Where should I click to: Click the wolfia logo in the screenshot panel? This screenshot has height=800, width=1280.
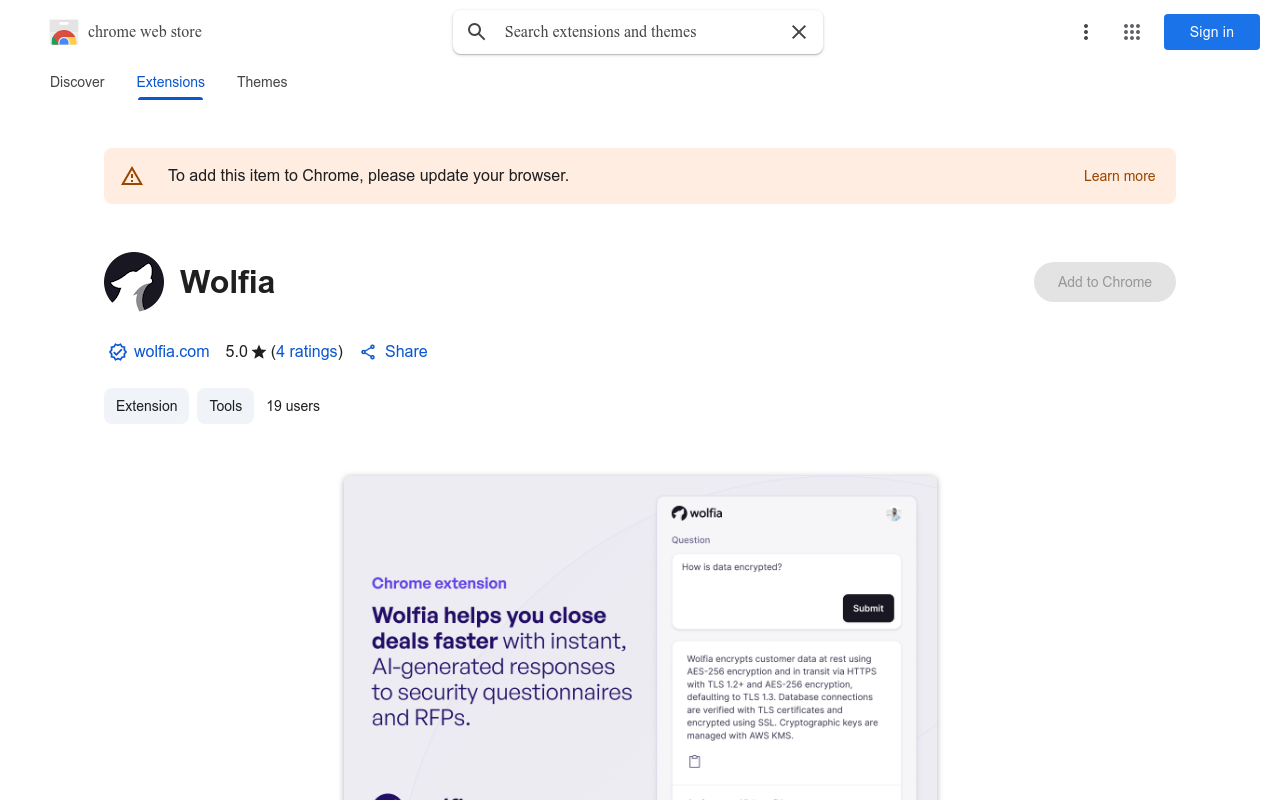point(697,513)
